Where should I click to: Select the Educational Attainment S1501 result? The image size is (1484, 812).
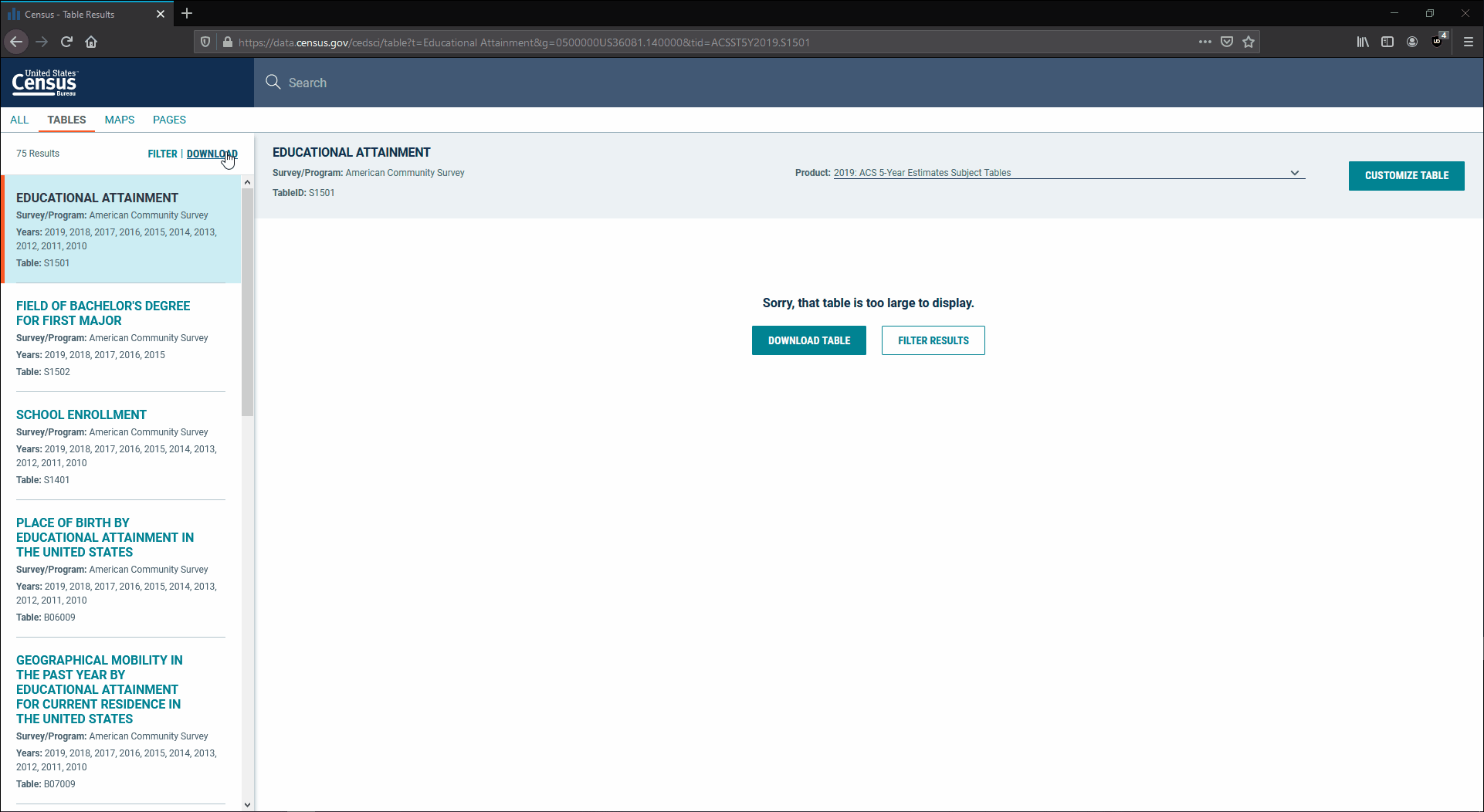[x=122, y=229]
